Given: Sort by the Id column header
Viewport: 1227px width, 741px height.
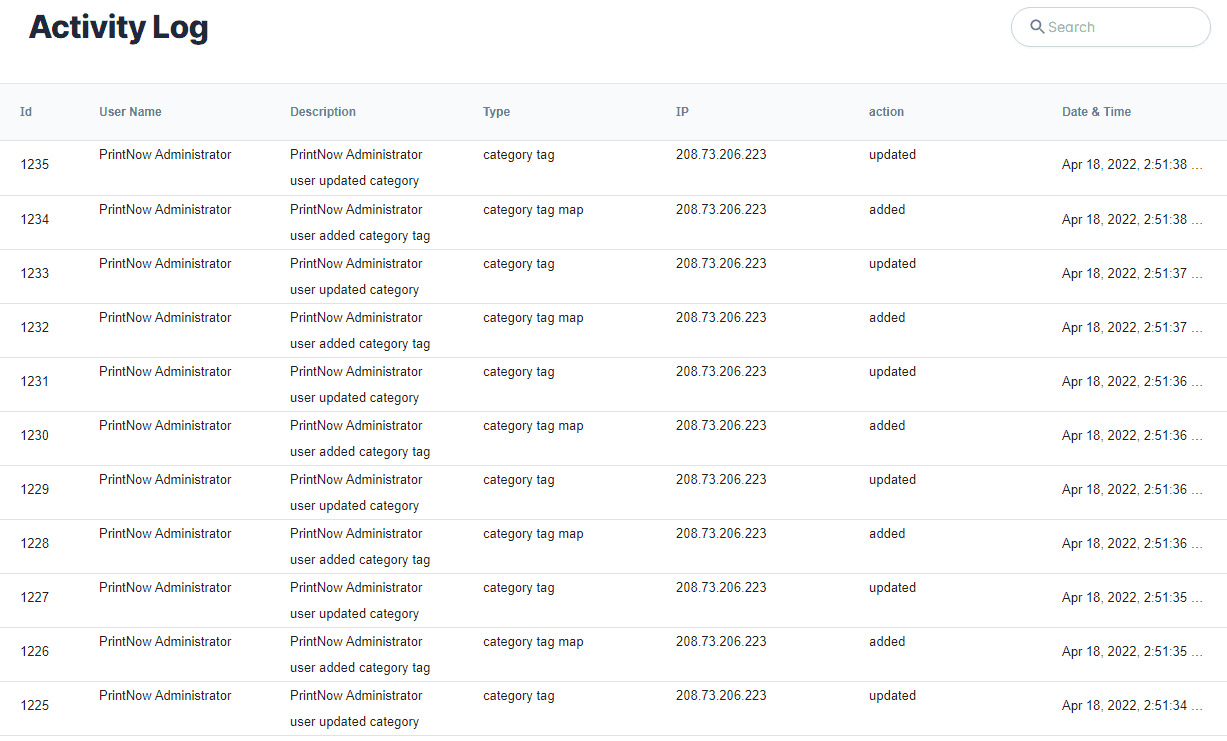Looking at the screenshot, I should [x=26, y=112].
